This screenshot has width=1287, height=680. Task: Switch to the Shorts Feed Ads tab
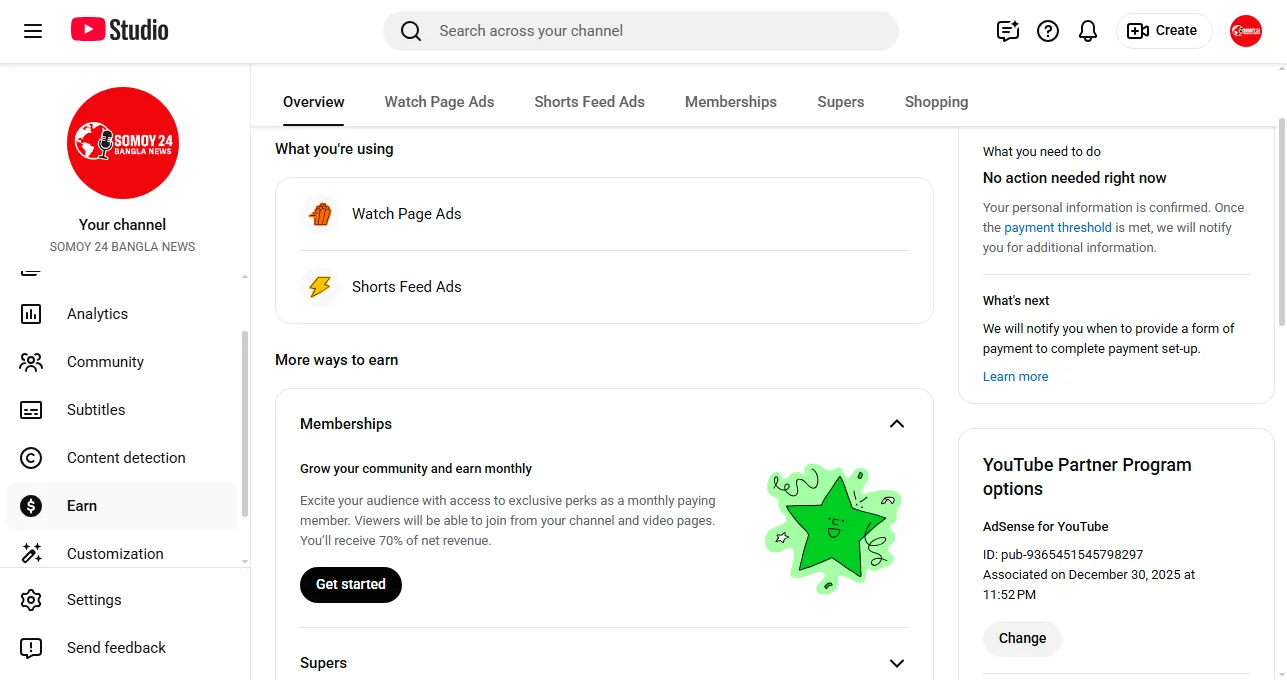(x=590, y=102)
